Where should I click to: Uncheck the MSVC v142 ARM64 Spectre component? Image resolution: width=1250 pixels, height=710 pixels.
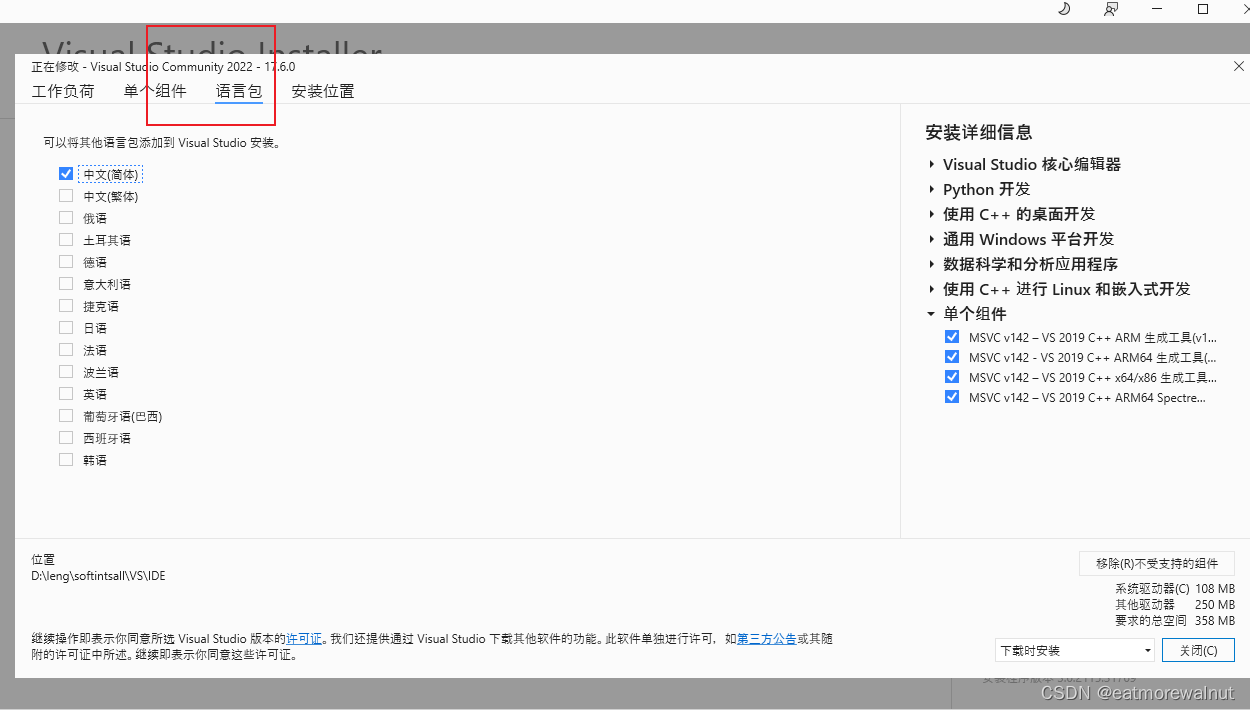[951, 397]
